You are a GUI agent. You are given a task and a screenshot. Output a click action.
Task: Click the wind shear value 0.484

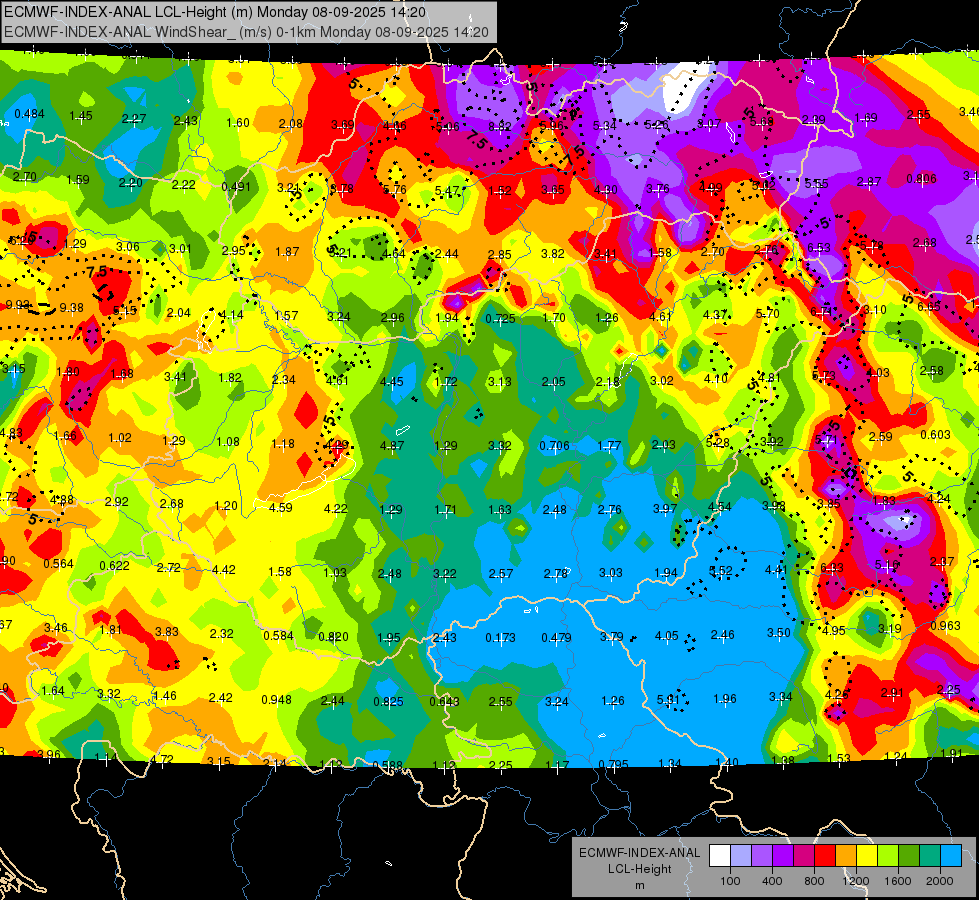tap(29, 114)
